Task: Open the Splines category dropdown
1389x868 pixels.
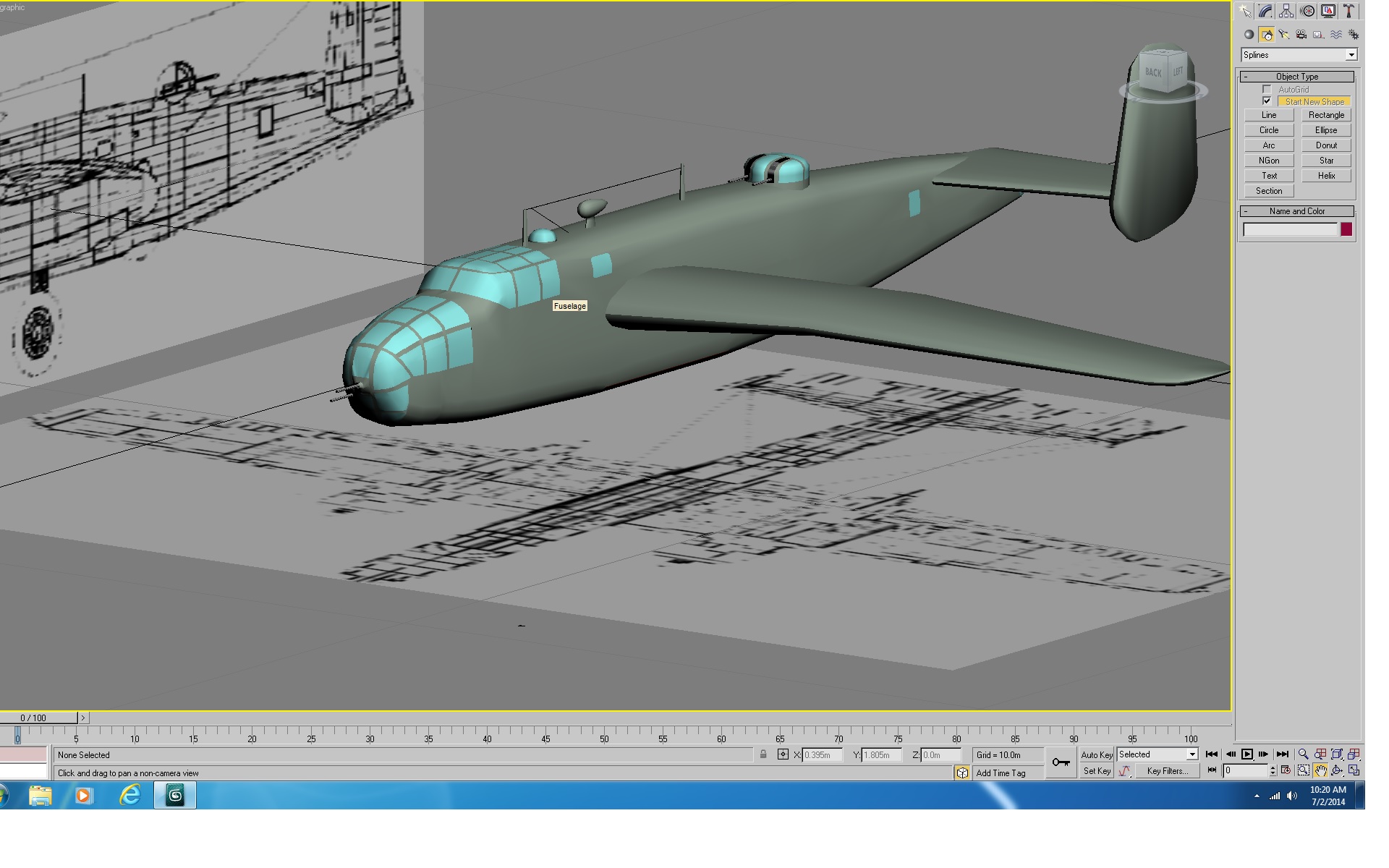Action: 1299,55
